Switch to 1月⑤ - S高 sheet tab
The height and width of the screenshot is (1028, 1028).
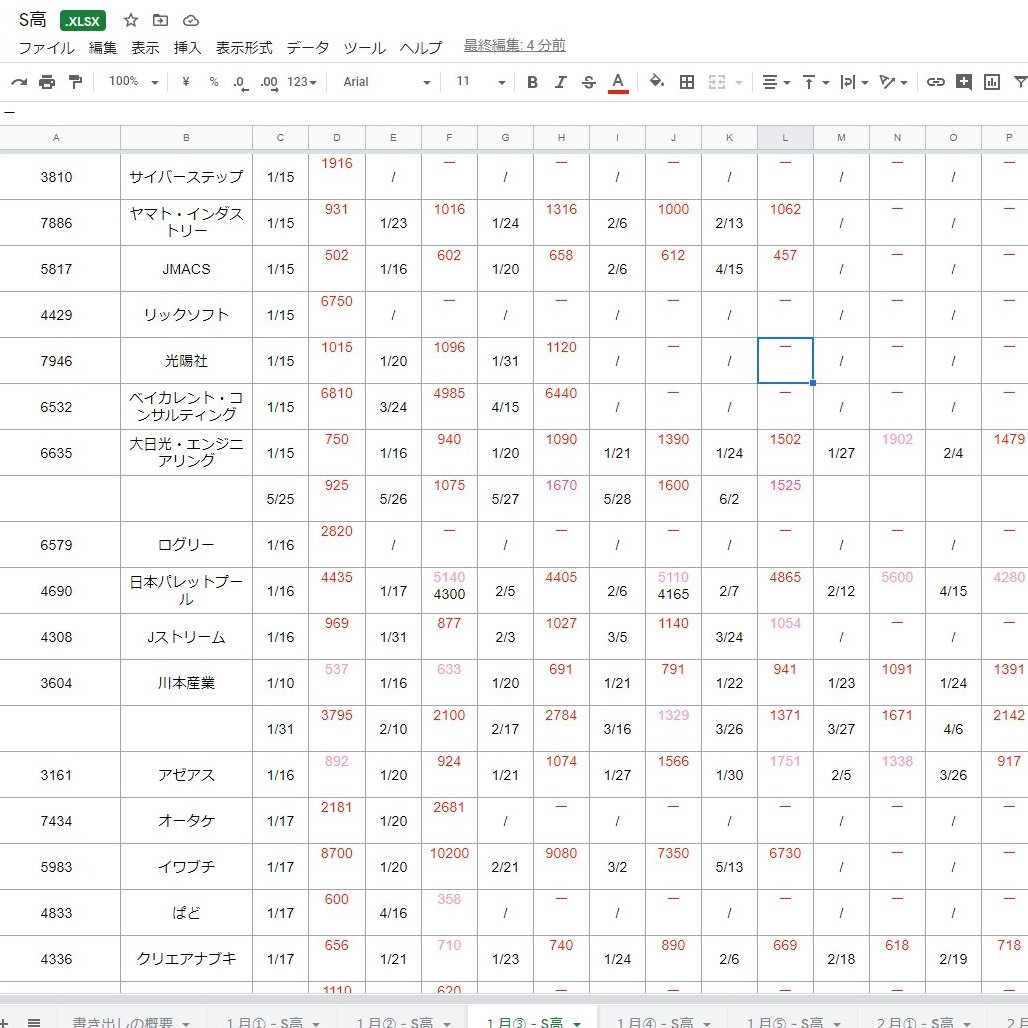tap(793, 1021)
